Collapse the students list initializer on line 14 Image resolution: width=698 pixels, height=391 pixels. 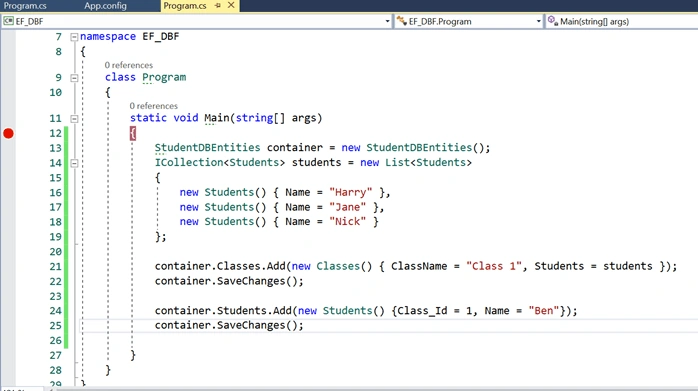tap(74, 163)
